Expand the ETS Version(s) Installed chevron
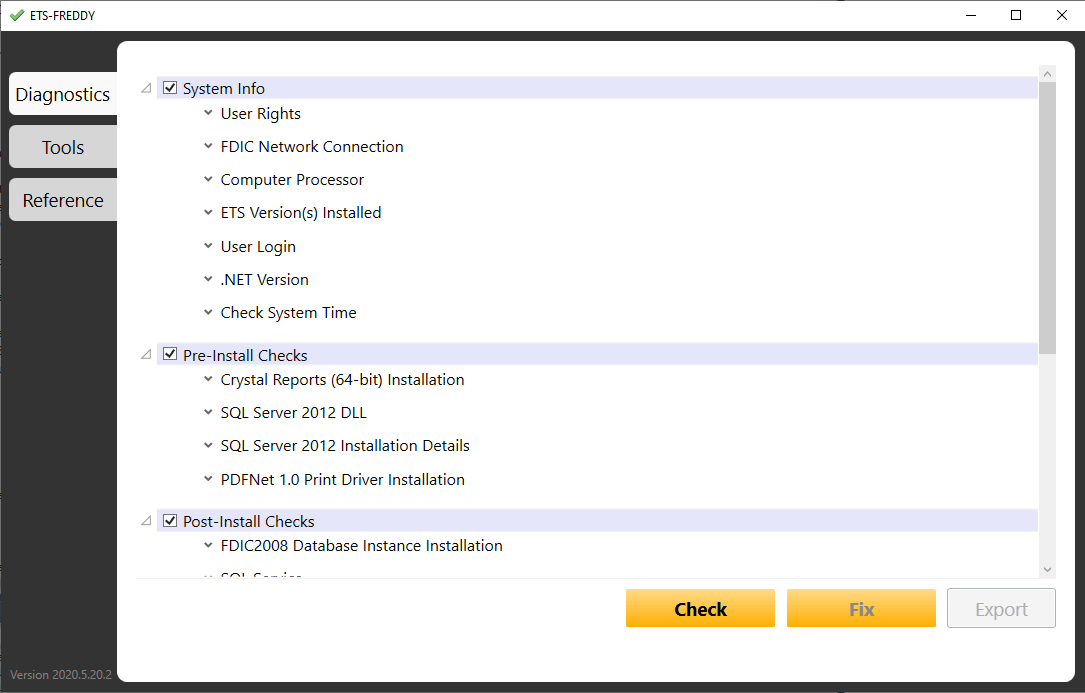 (208, 213)
